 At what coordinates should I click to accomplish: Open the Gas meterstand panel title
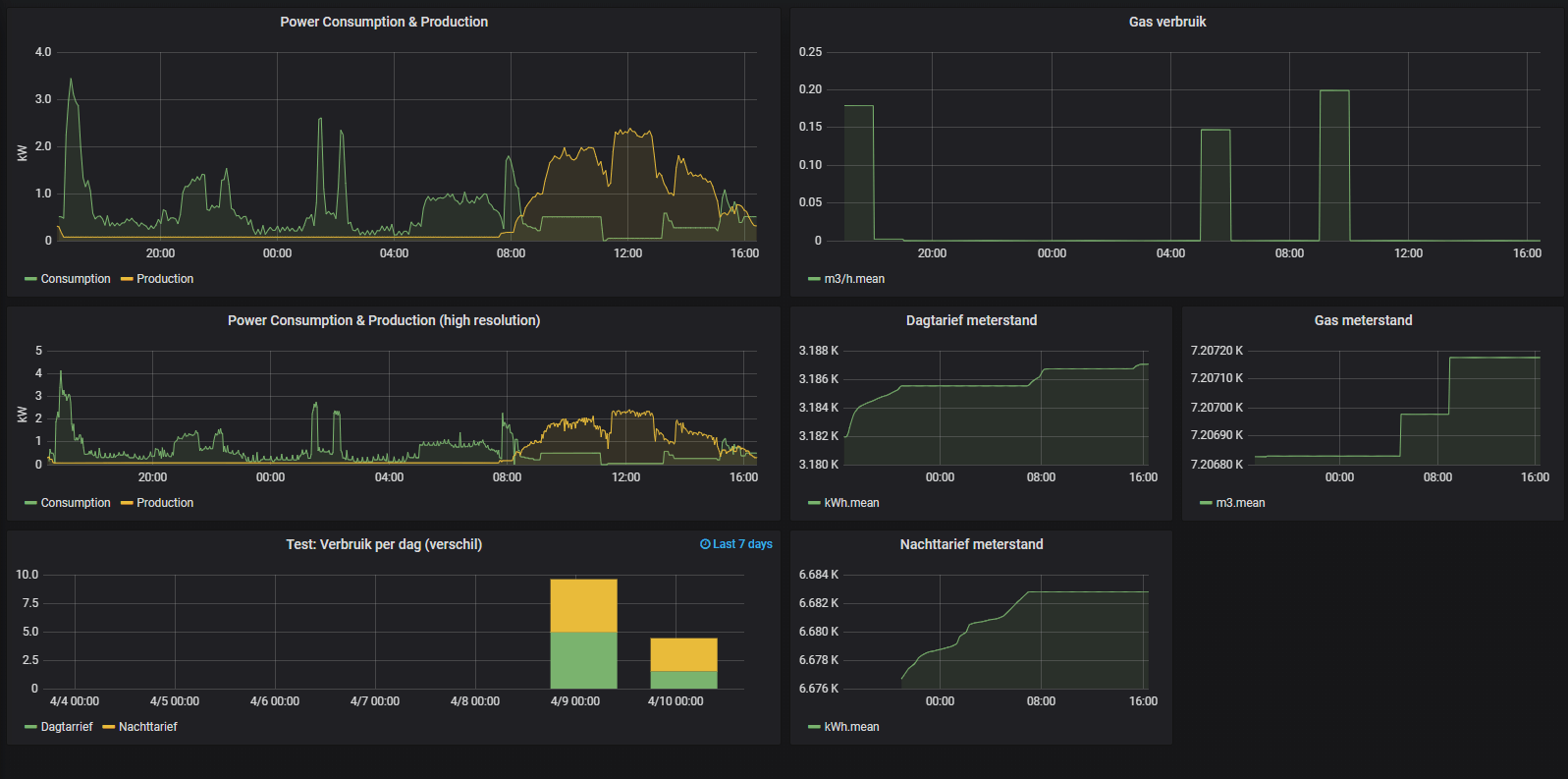1363,320
